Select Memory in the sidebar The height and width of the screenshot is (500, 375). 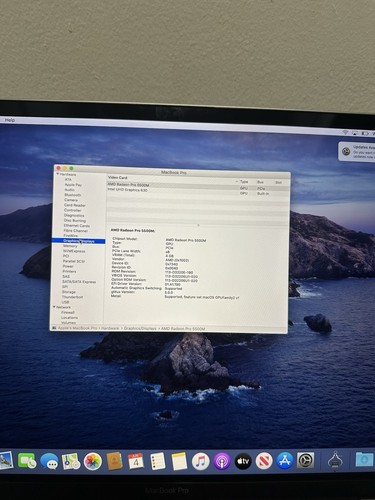(x=70, y=246)
